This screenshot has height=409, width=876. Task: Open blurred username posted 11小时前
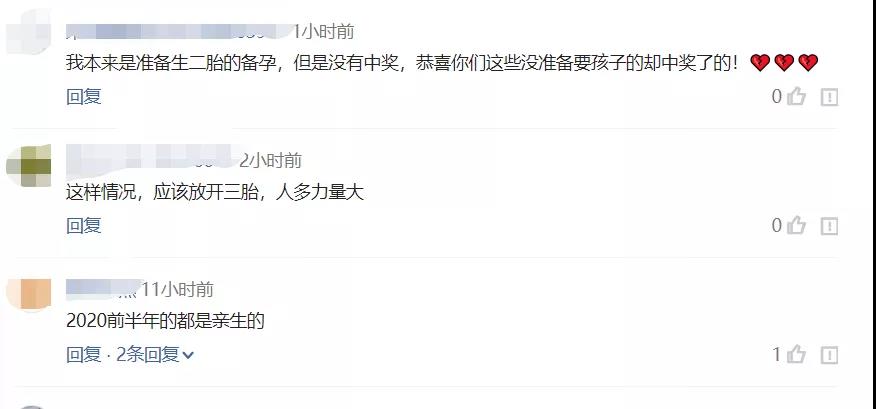[102, 289]
